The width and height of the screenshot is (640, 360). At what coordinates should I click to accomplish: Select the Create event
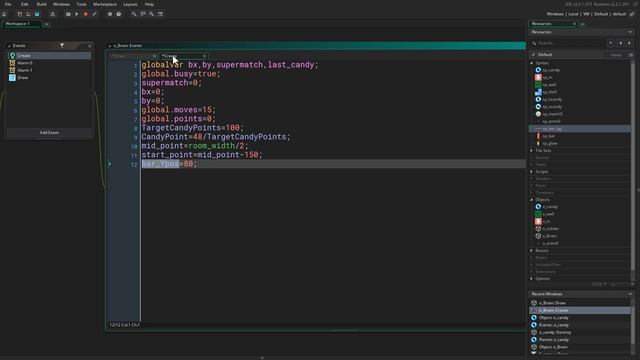(x=49, y=56)
